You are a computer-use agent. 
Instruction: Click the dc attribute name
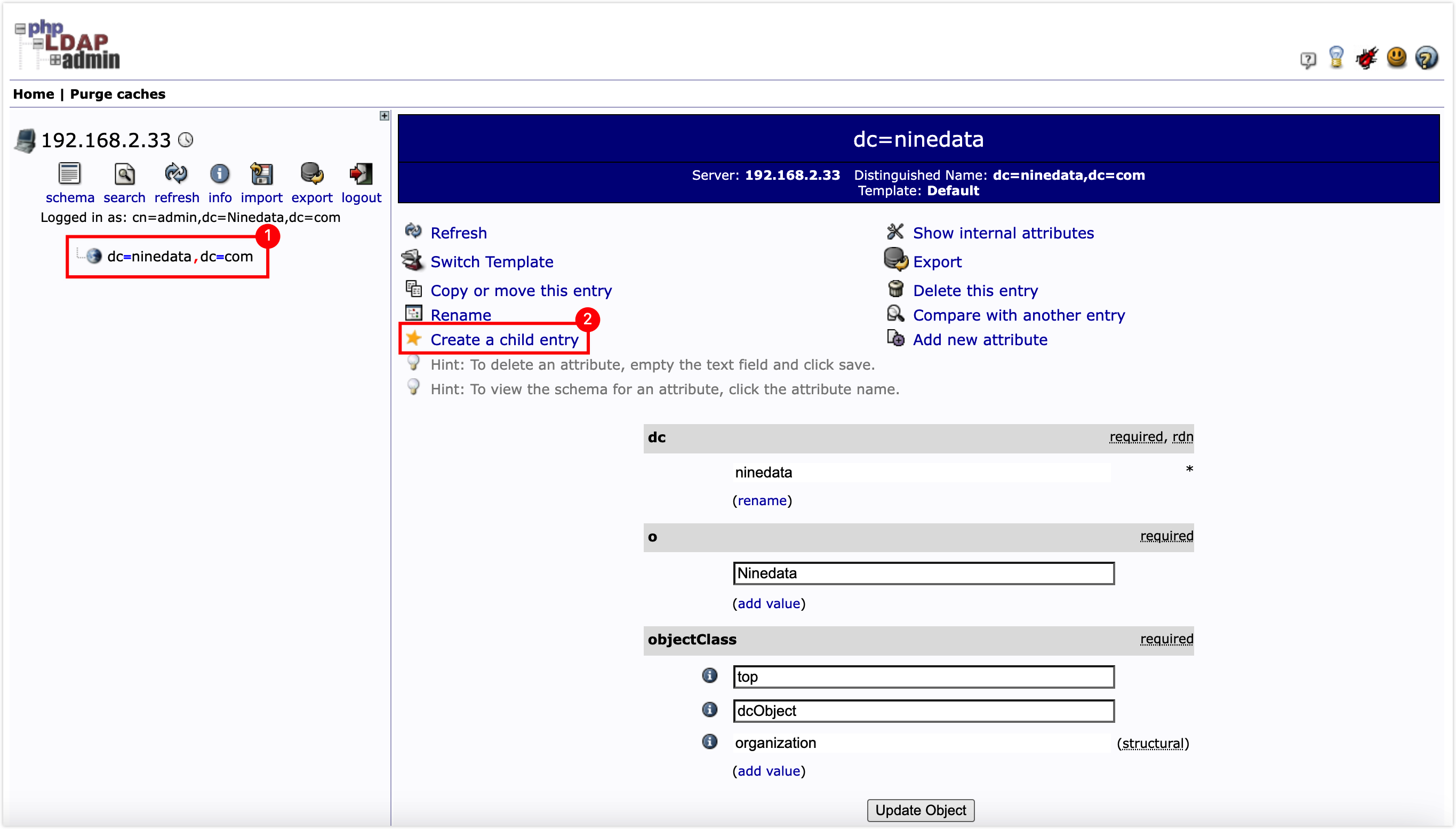pyautogui.click(x=657, y=437)
